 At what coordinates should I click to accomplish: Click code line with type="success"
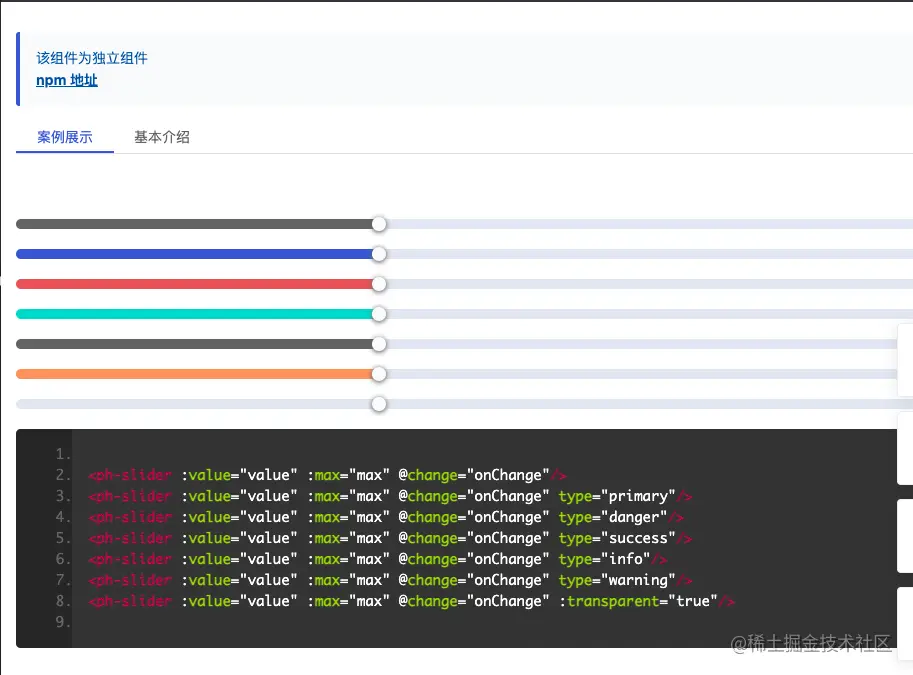(x=390, y=538)
